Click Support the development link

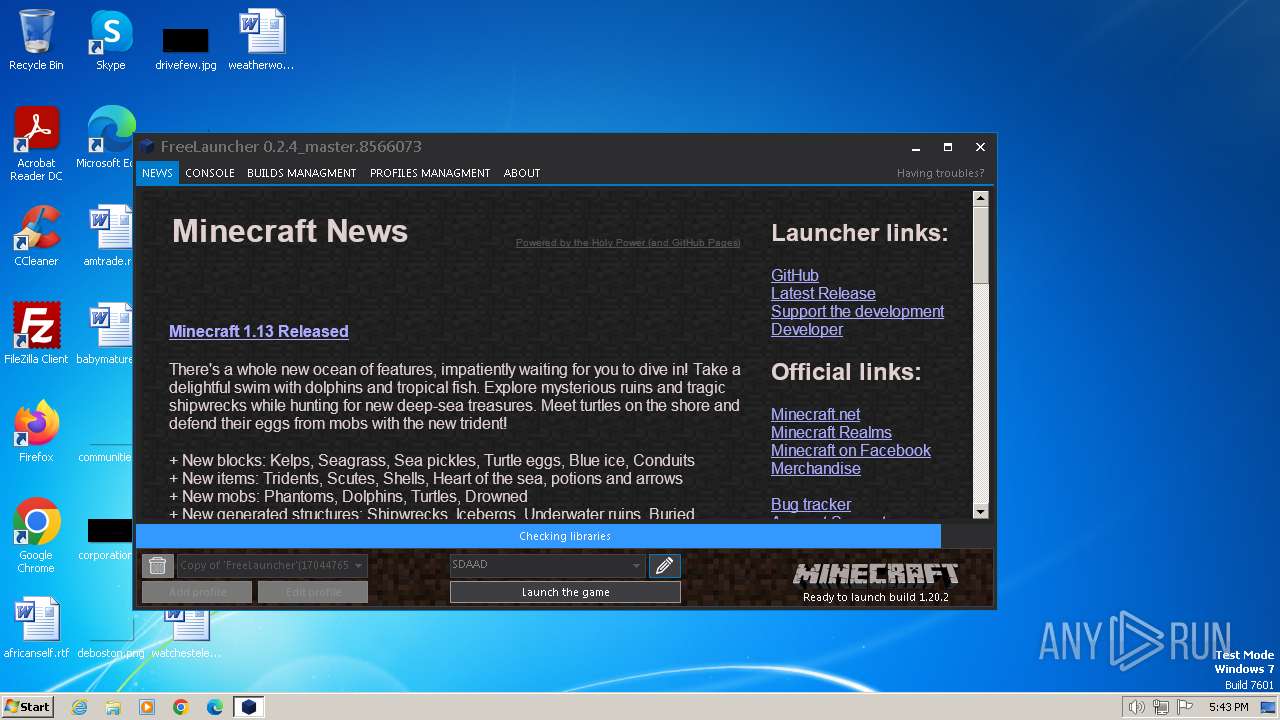click(857, 311)
